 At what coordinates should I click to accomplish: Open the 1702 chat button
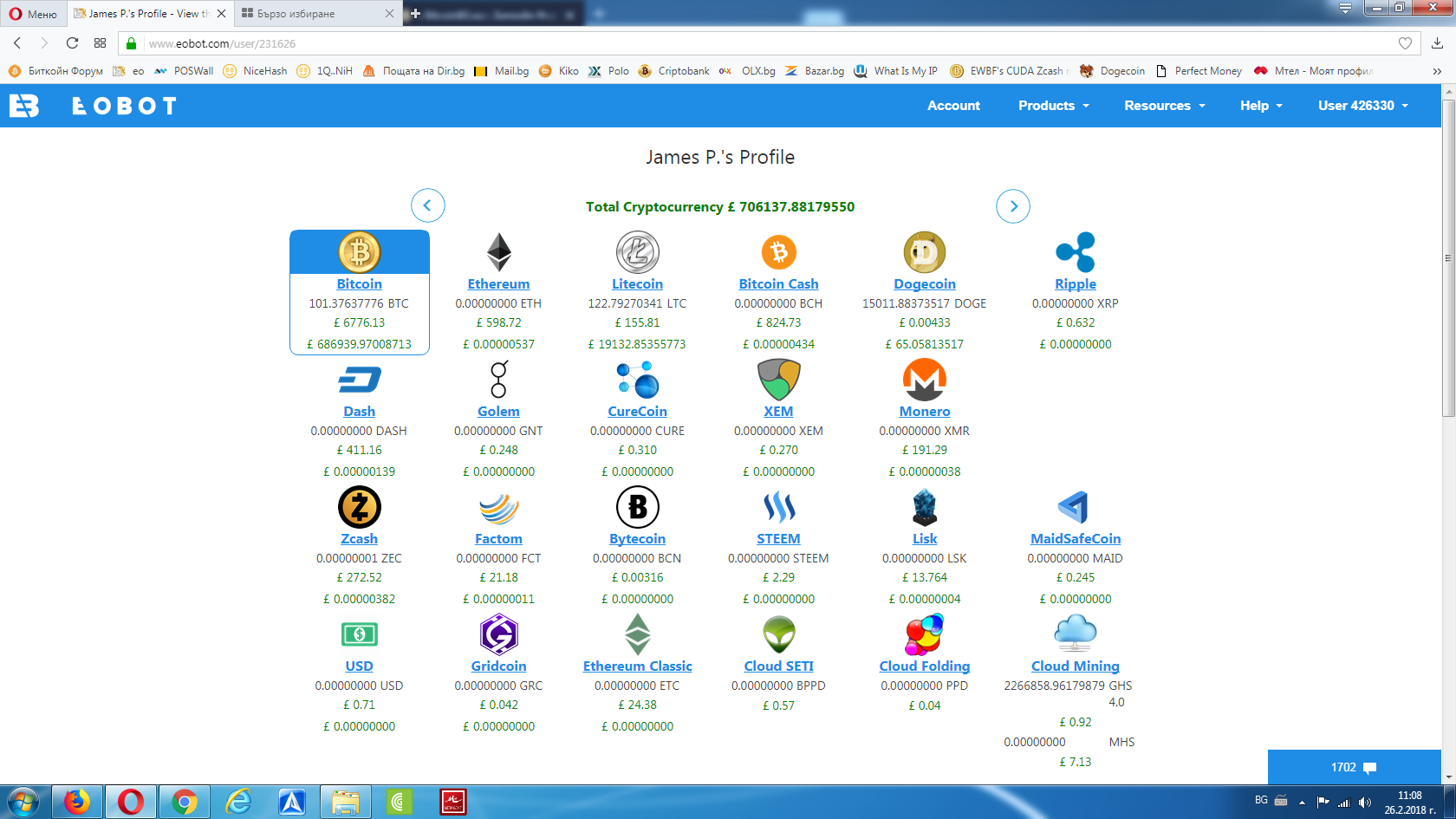coord(1354,767)
